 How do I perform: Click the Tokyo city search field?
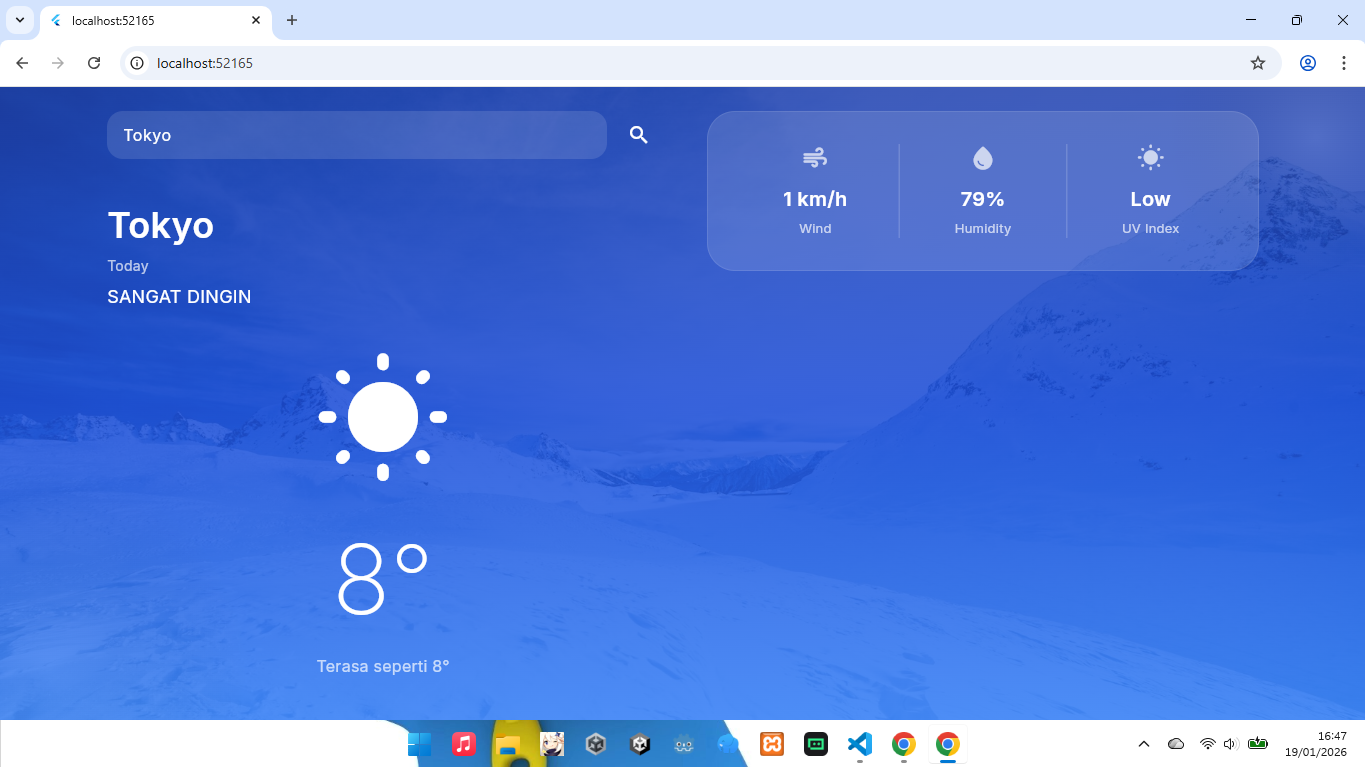(x=356, y=135)
